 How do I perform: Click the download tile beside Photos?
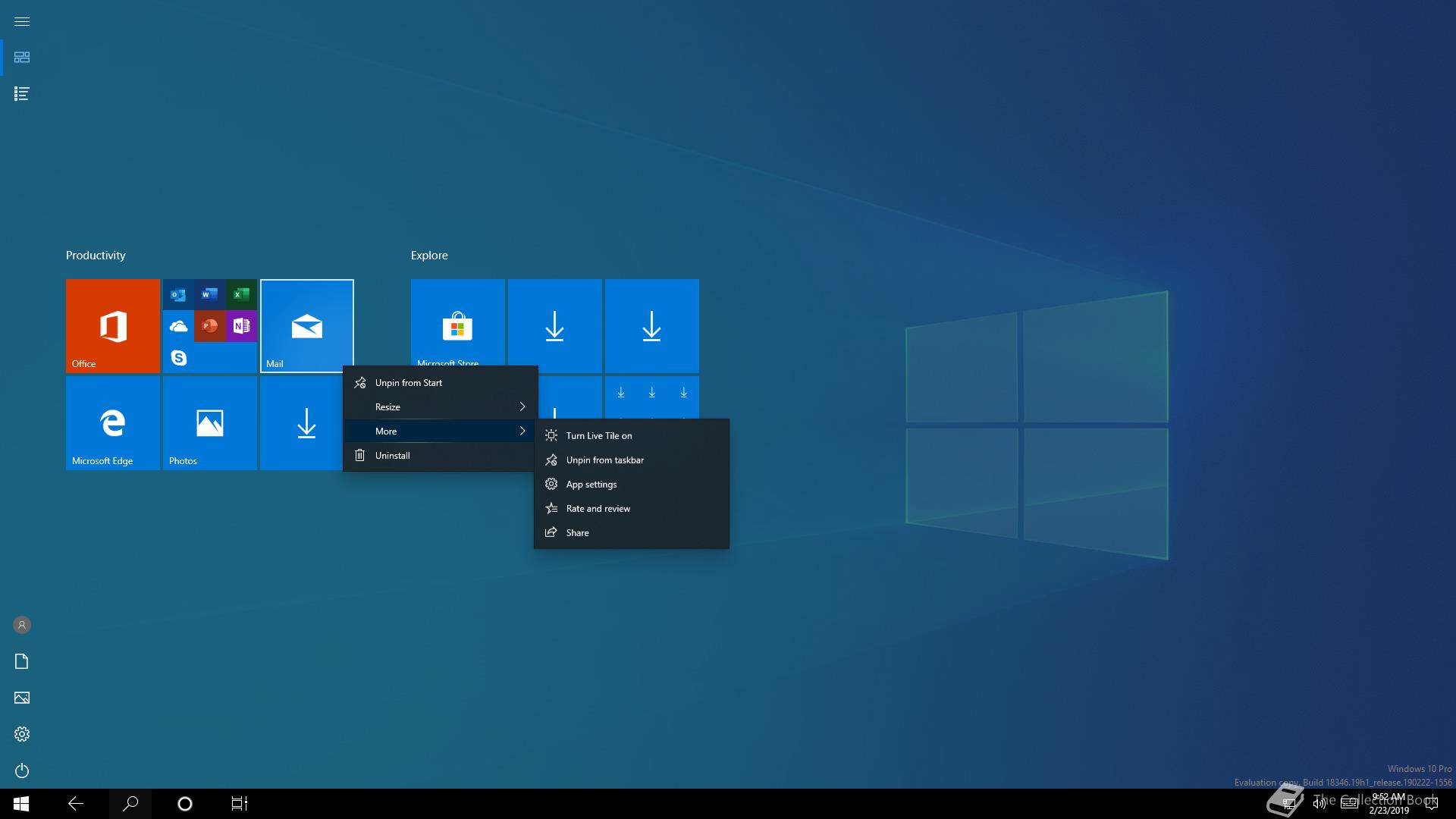point(302,423)
